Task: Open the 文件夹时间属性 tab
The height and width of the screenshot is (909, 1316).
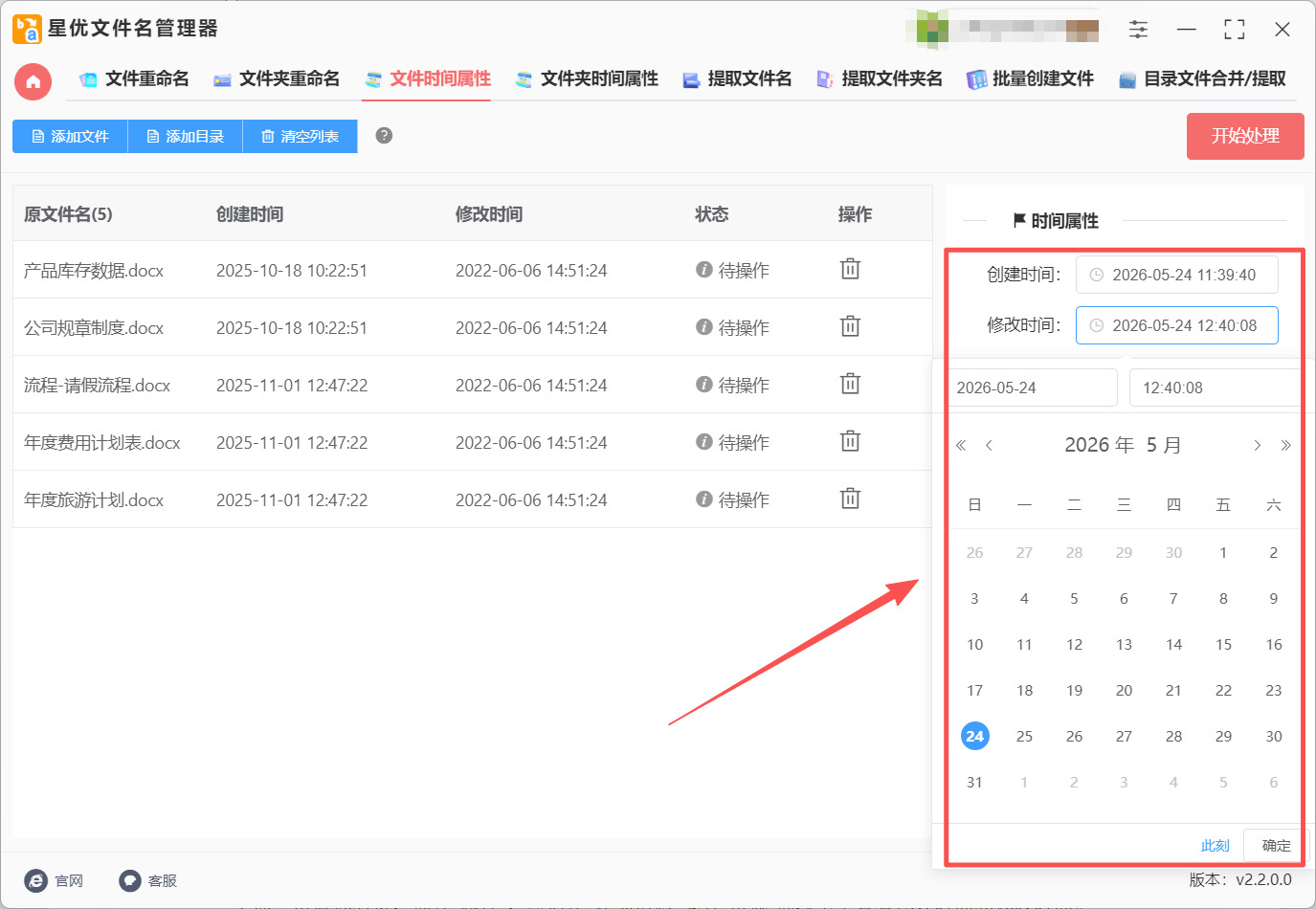Action: (x=587, y=79)
